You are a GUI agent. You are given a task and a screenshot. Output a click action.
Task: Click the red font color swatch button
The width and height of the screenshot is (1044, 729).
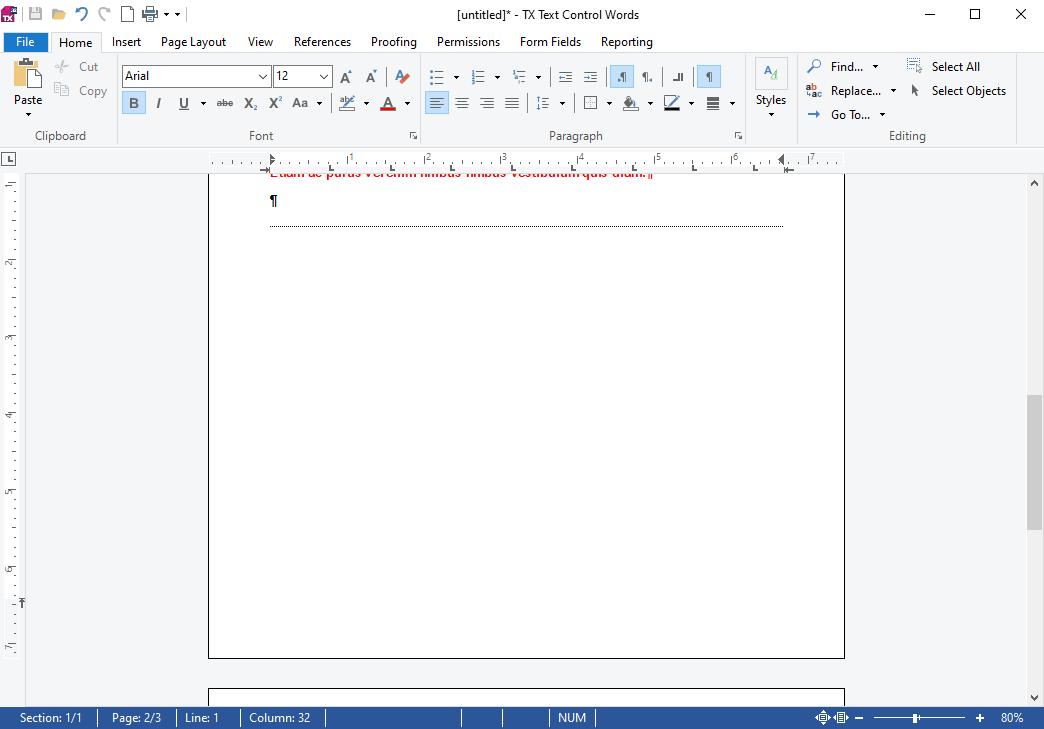[x=388, y=103]
